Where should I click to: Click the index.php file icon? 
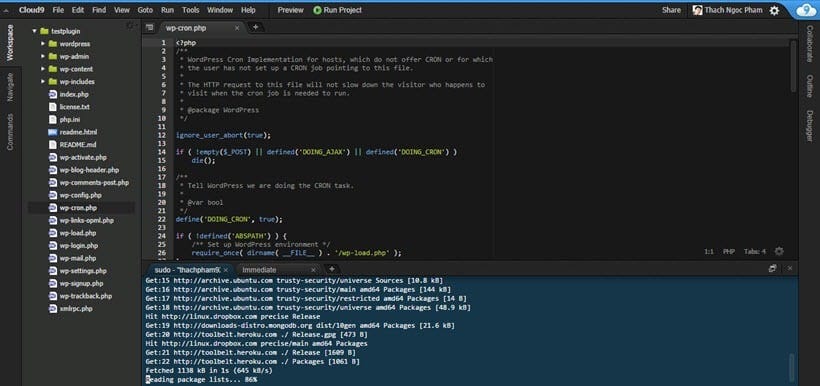coord(53,94)
